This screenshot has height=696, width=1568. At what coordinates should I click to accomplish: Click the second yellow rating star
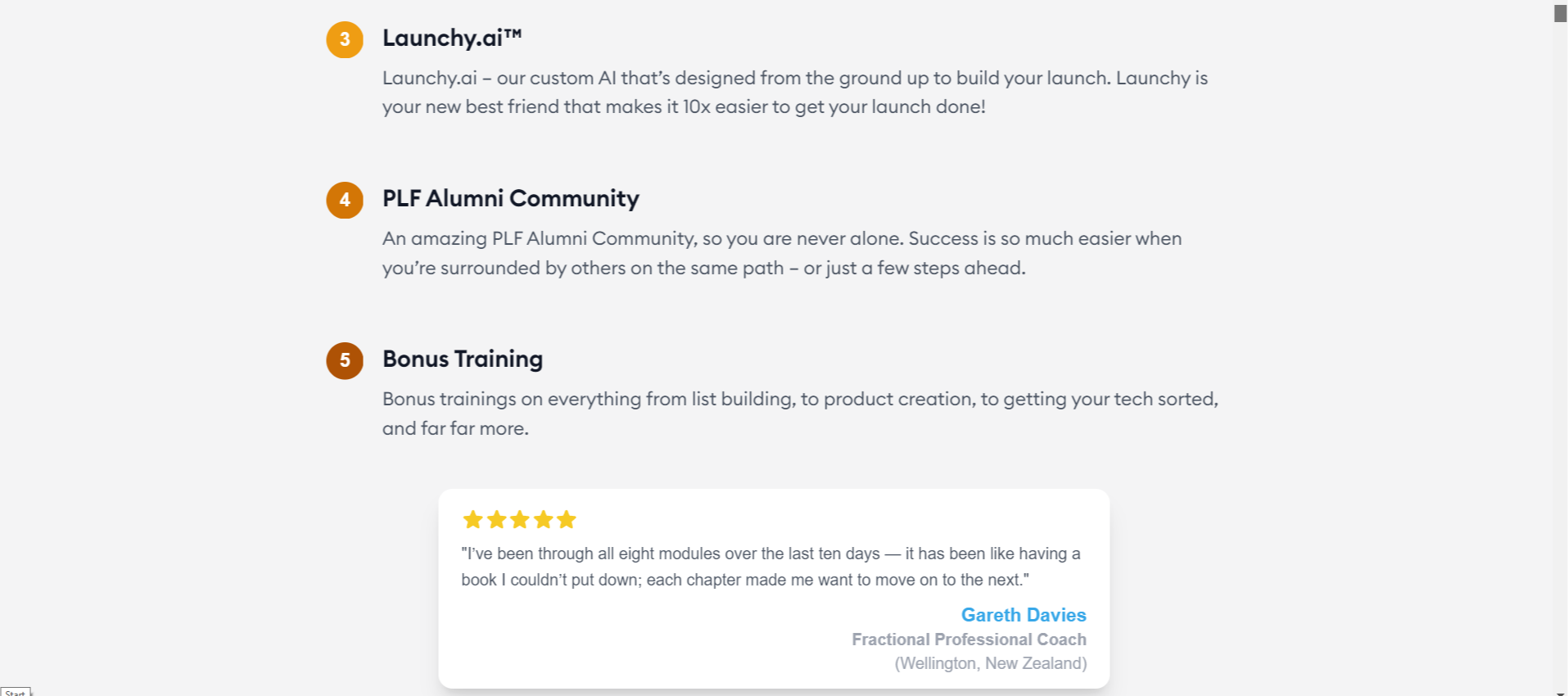(496, 519)
